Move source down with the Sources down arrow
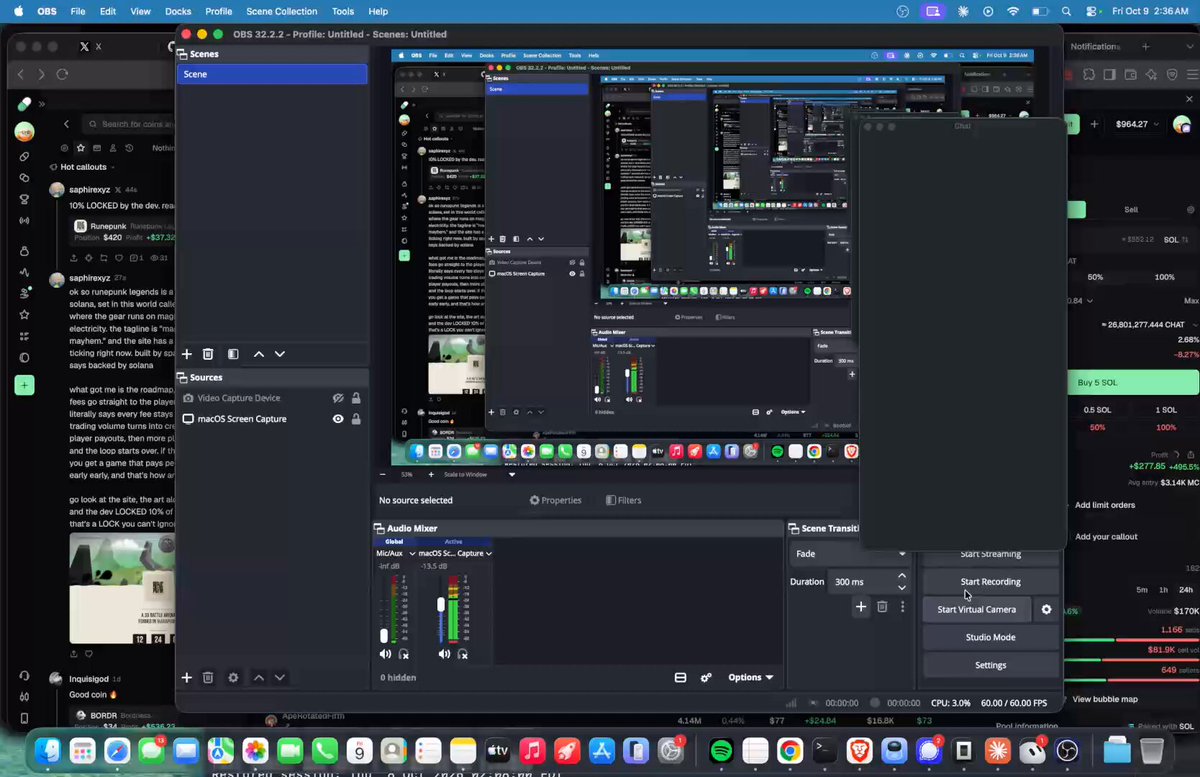The height and width of the screenshot is (777, 1200). pos(280,677)
